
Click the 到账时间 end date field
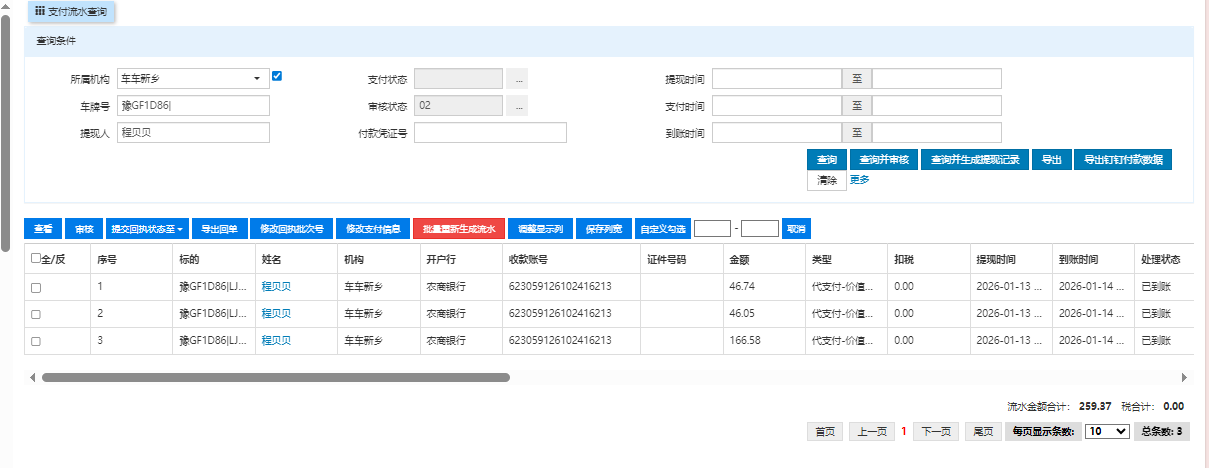click(x=937, y=133)
